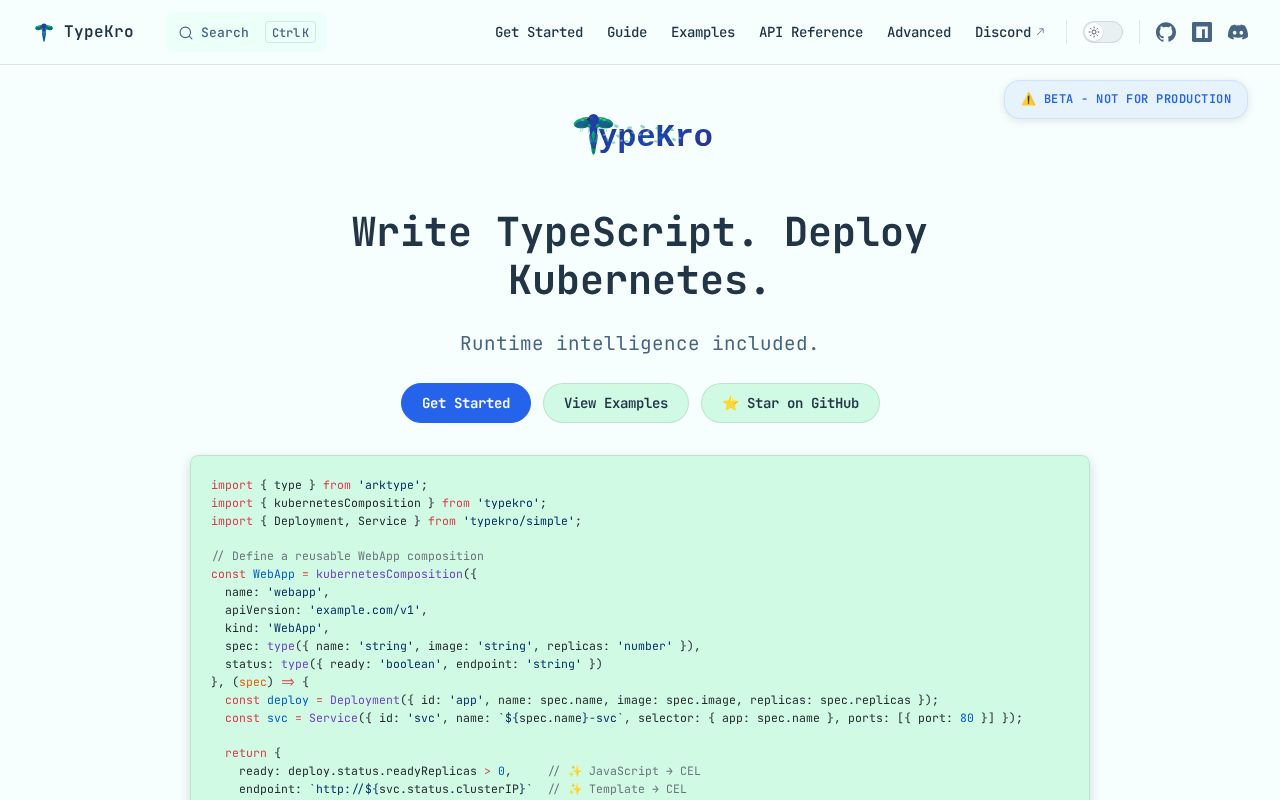1280x800 pixels.
Task: Open the GitHub icon link in the header
Action: tap(1166, 32)
